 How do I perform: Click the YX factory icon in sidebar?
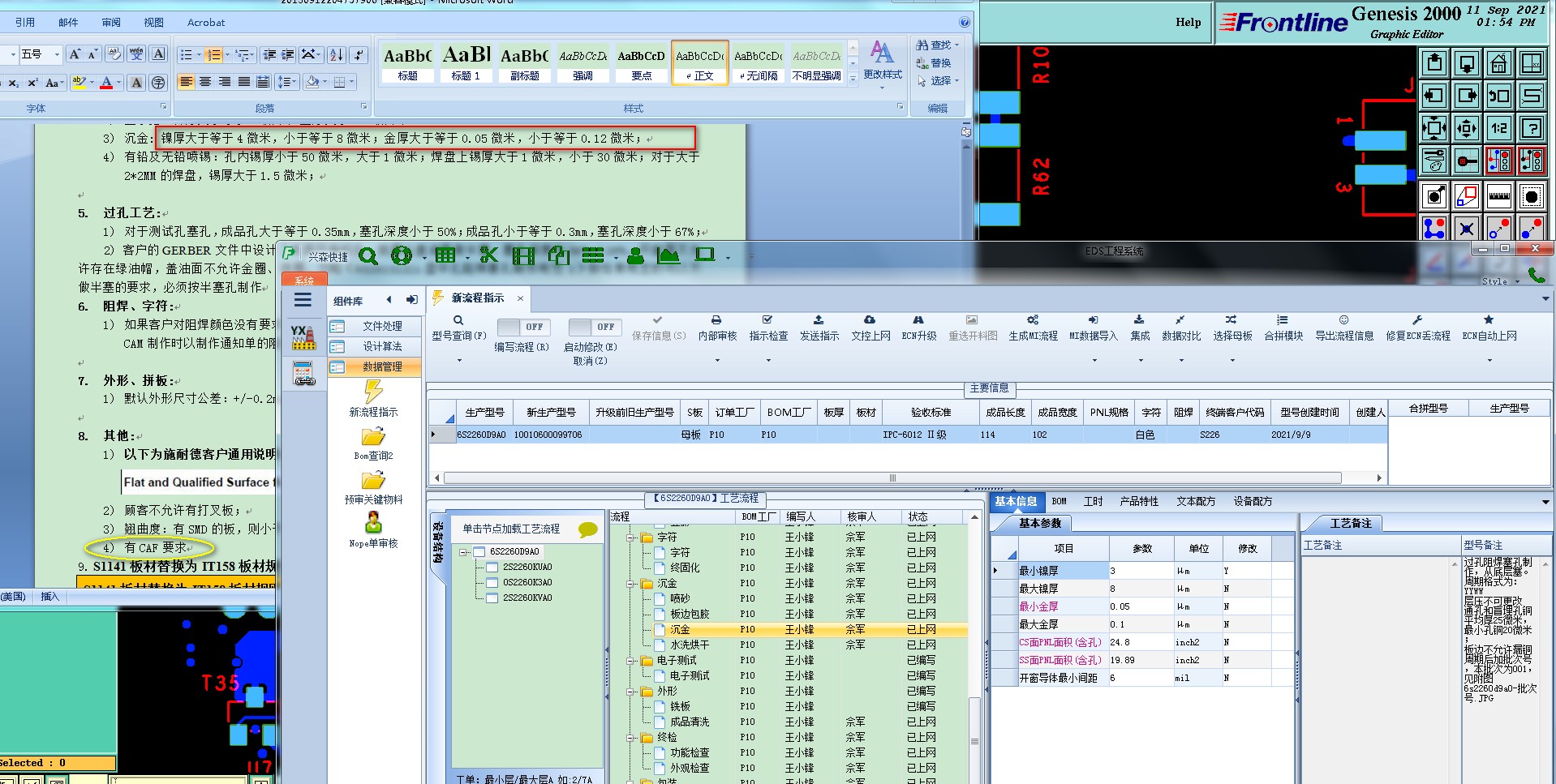click(303, 336)
